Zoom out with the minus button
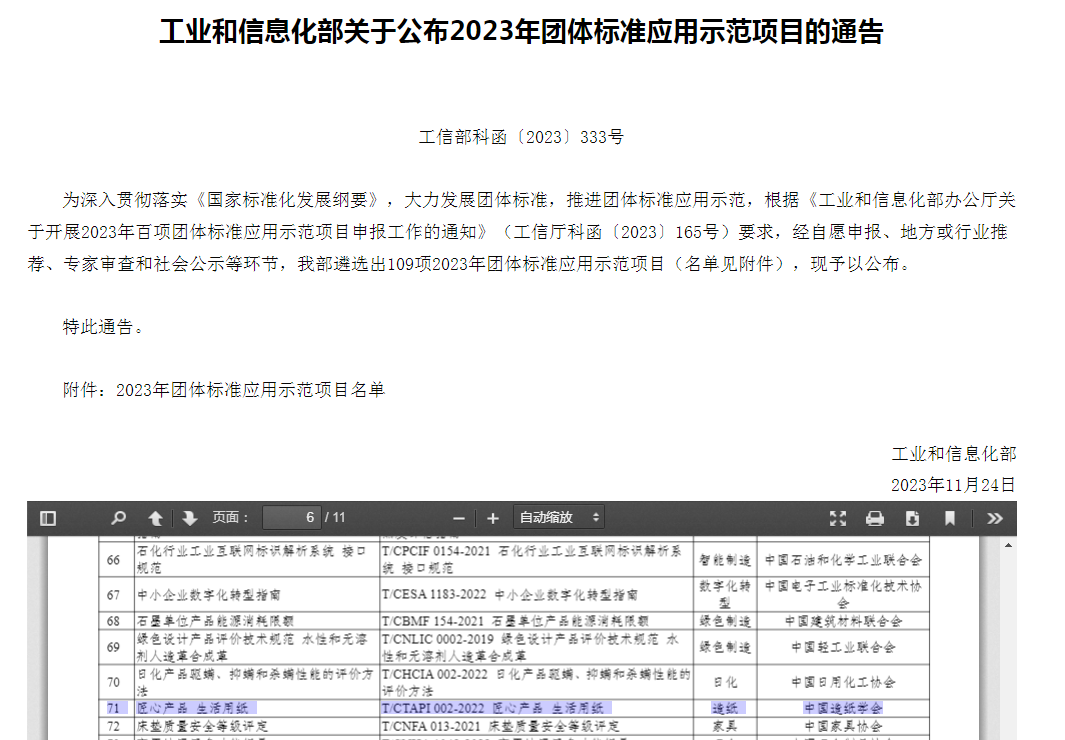 [x=459, y=518]
